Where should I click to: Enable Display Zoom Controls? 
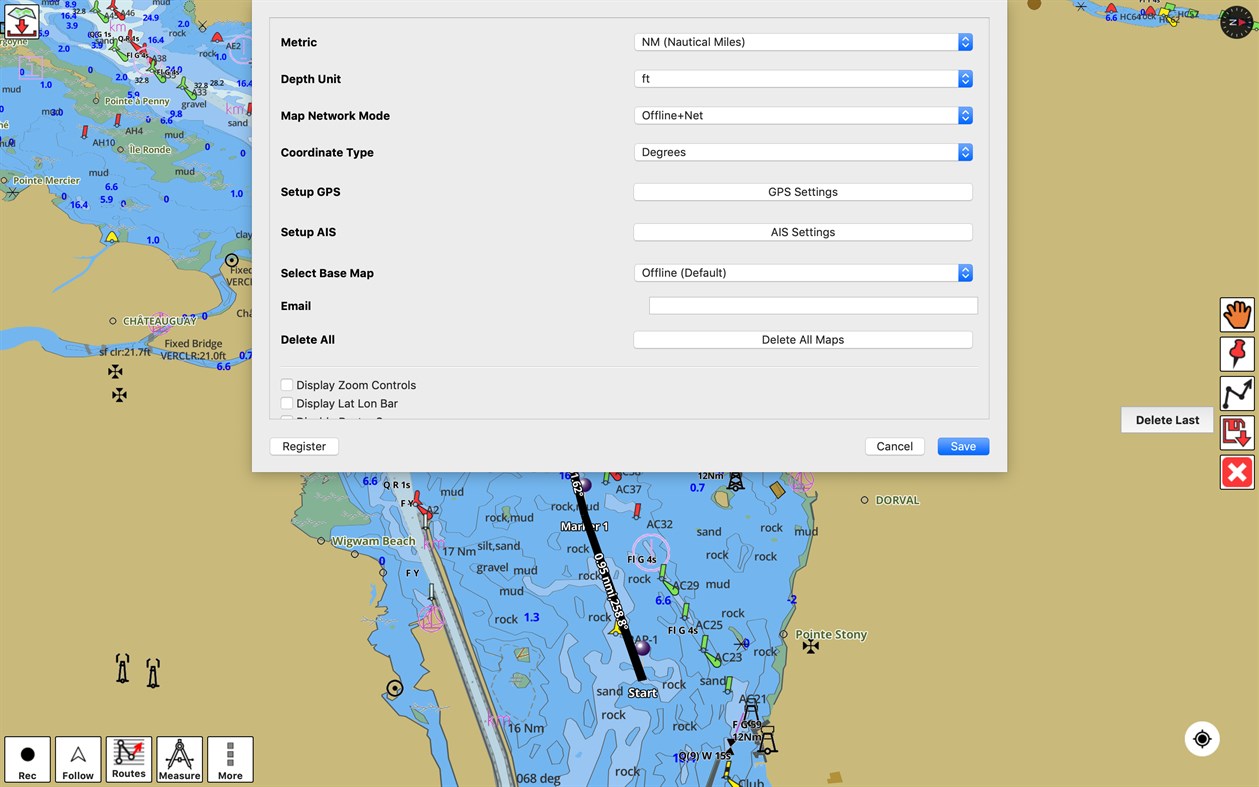coord(287,384)
